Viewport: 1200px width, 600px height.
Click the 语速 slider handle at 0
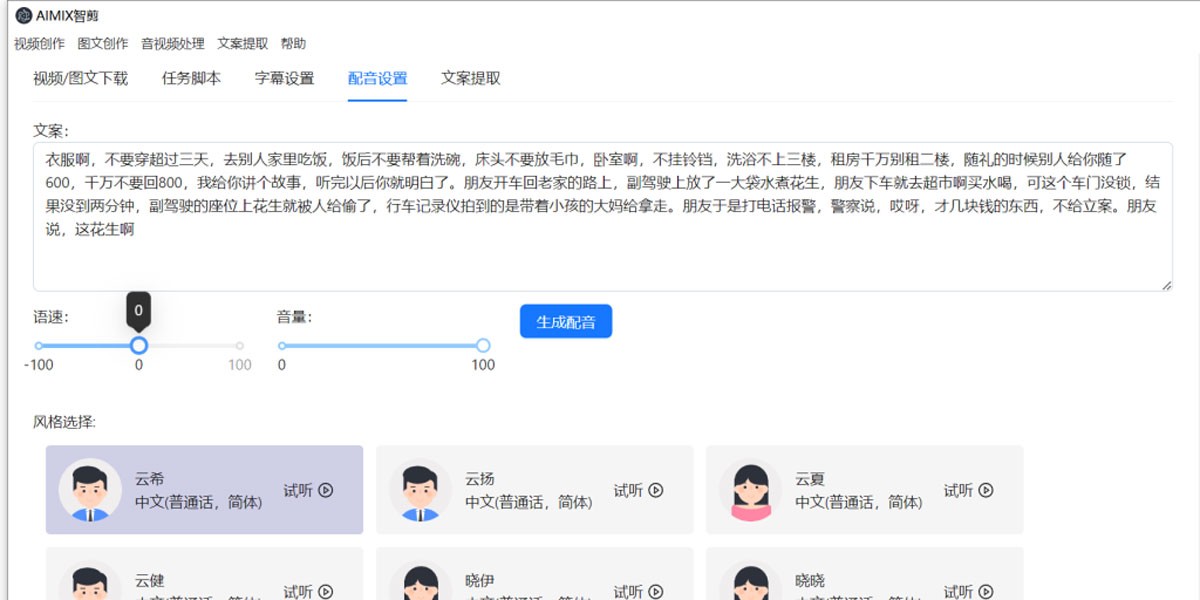point(138,346)
